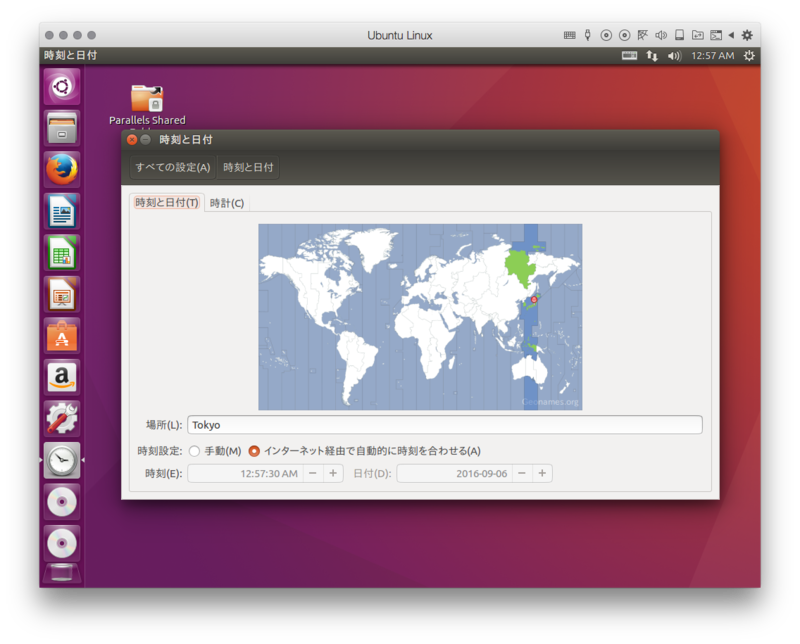Open the Amazon launcher icon
The image size is (800, 644).
[62, 378]
